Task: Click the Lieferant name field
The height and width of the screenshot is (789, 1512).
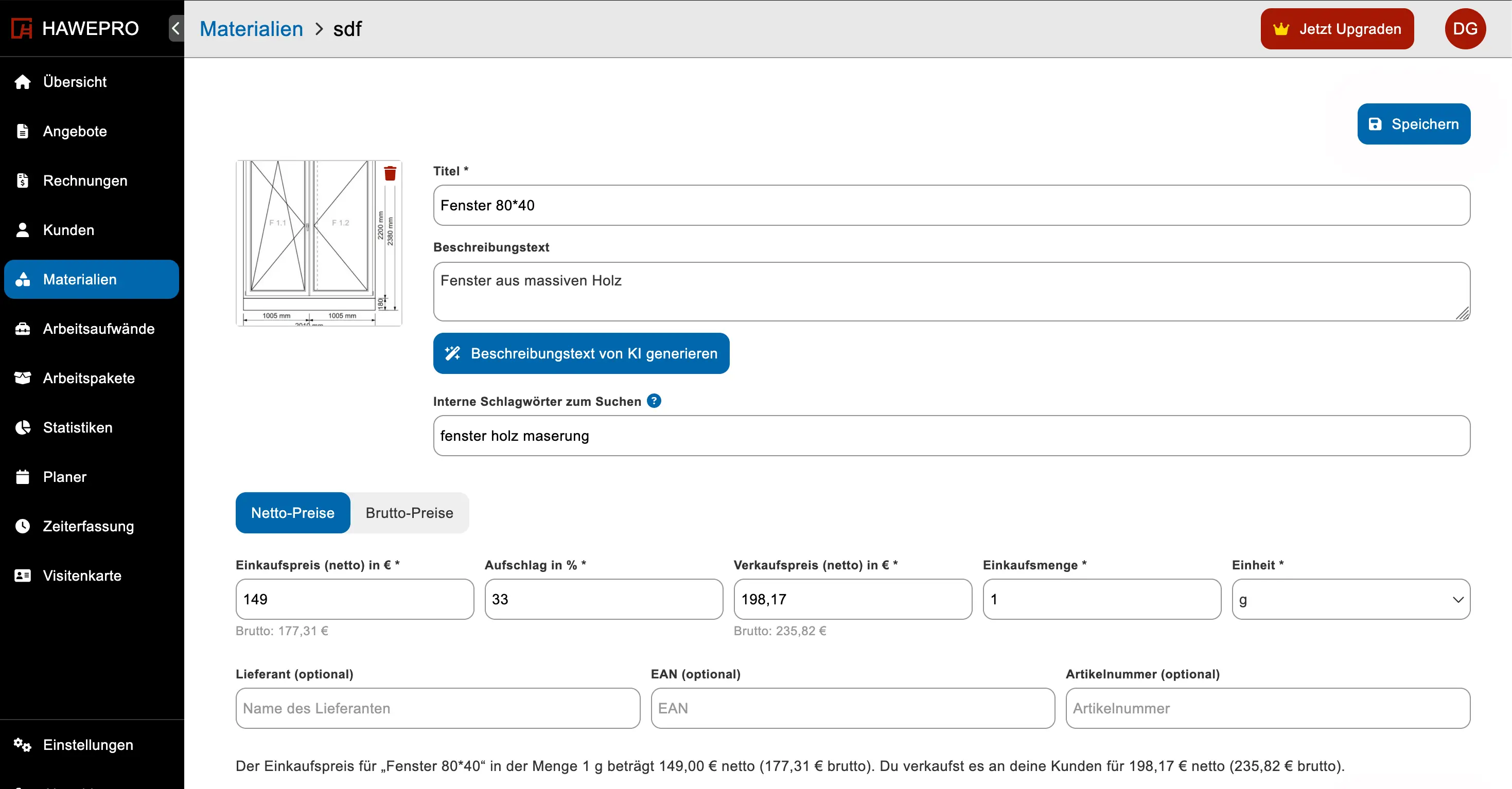Action: point(438,708)
